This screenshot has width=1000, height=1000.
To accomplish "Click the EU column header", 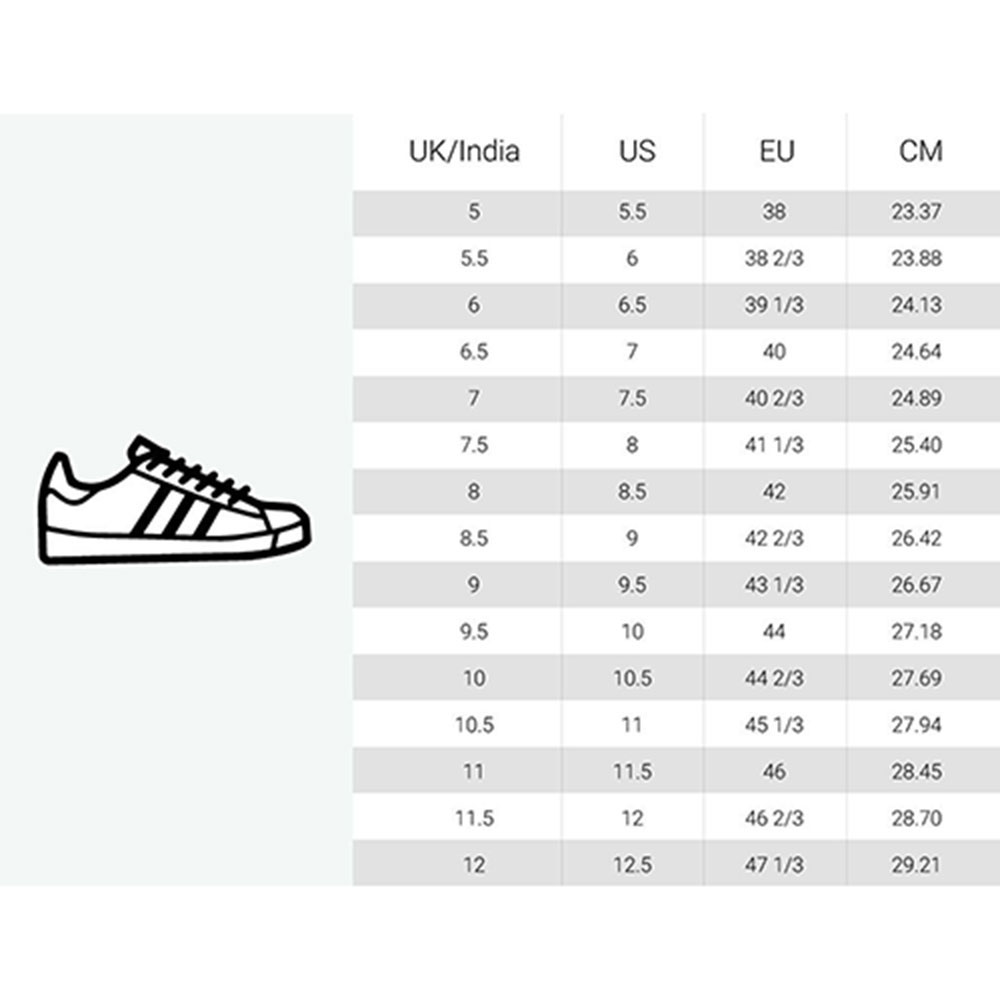I will coord(777,151).
